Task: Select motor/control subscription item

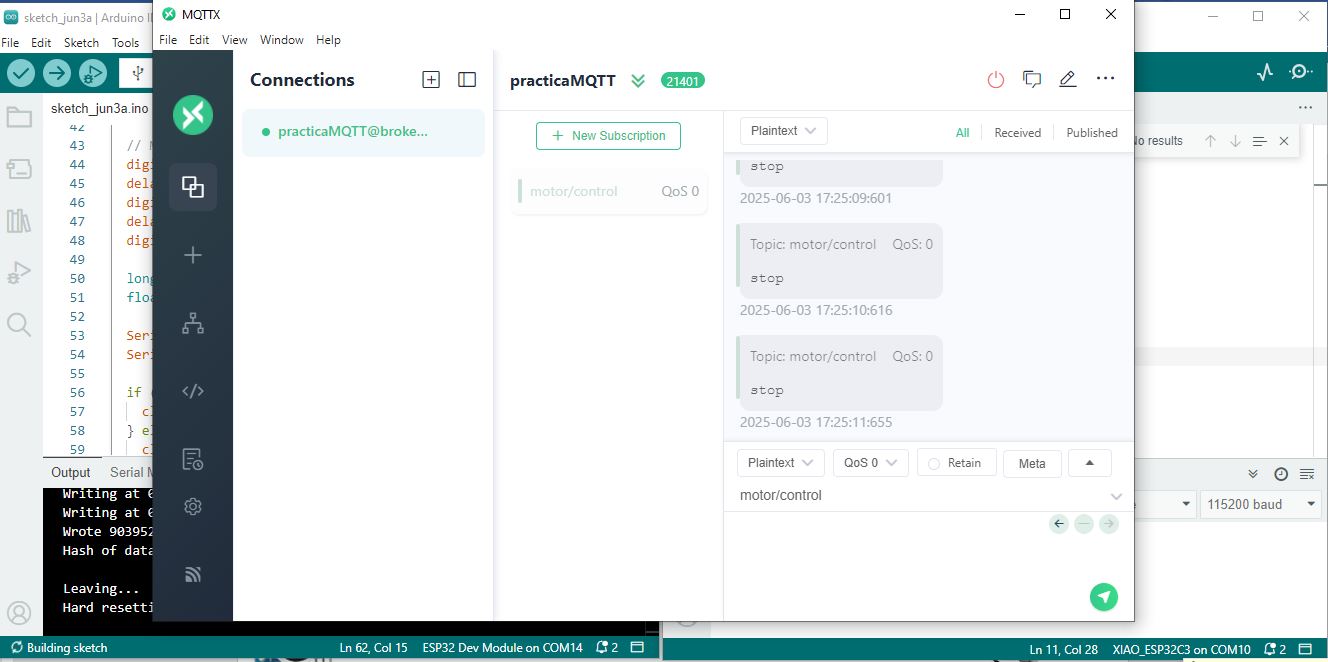Action: pyautogui.click(x=610, y=191)
